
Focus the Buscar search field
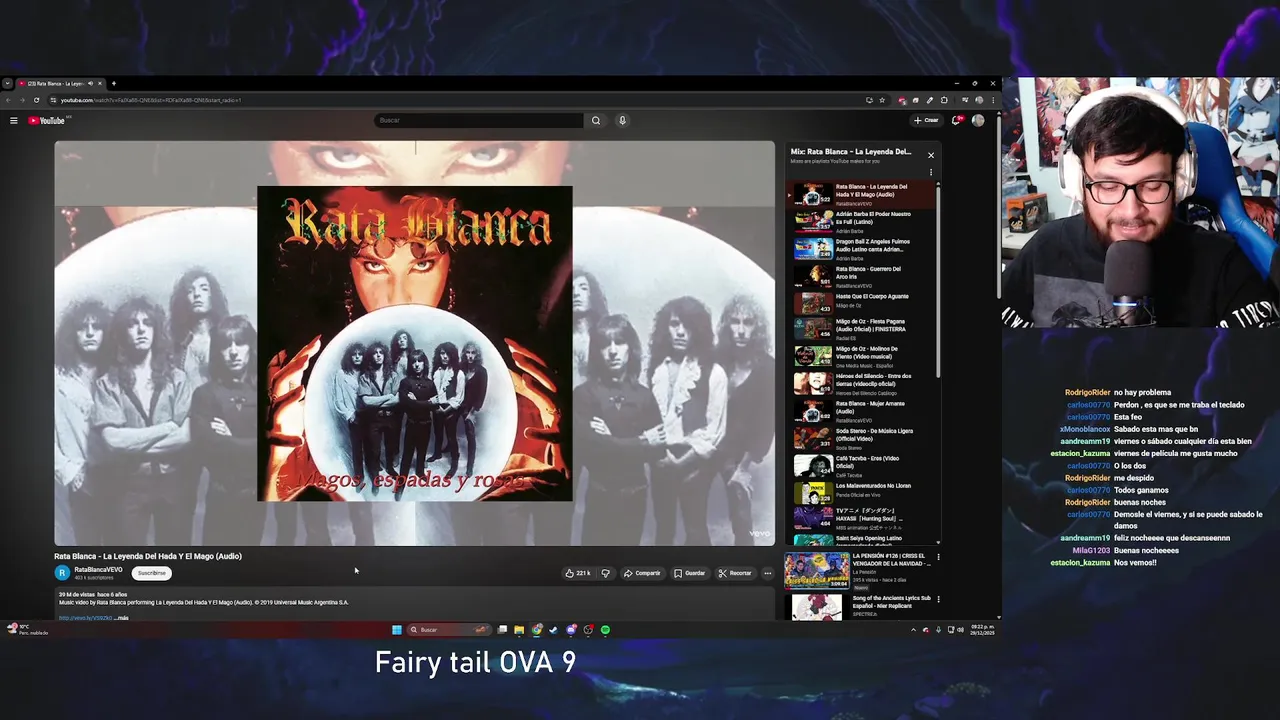pyautogui.click(x=479, y=120)
